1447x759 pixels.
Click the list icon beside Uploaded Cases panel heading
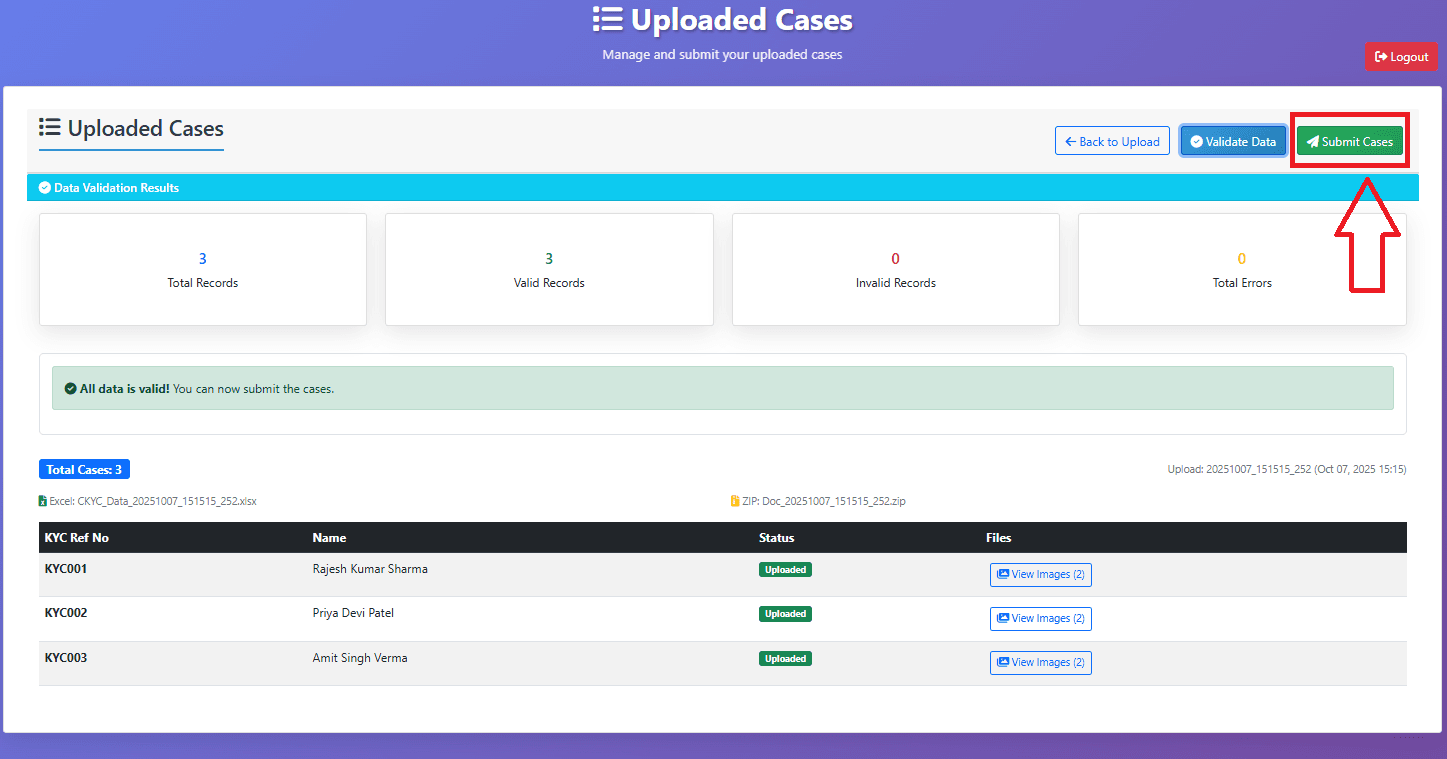pos(50,128)
